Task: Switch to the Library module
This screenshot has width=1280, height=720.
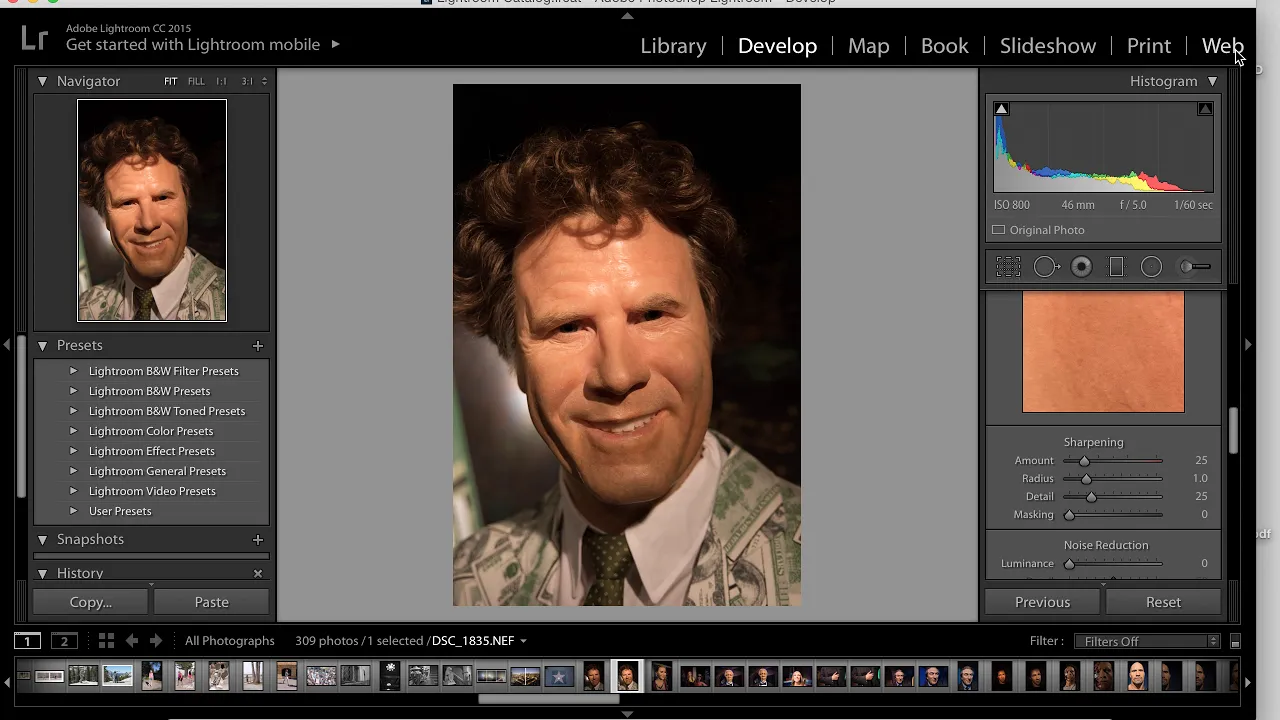Action: [x=673, y=46]
